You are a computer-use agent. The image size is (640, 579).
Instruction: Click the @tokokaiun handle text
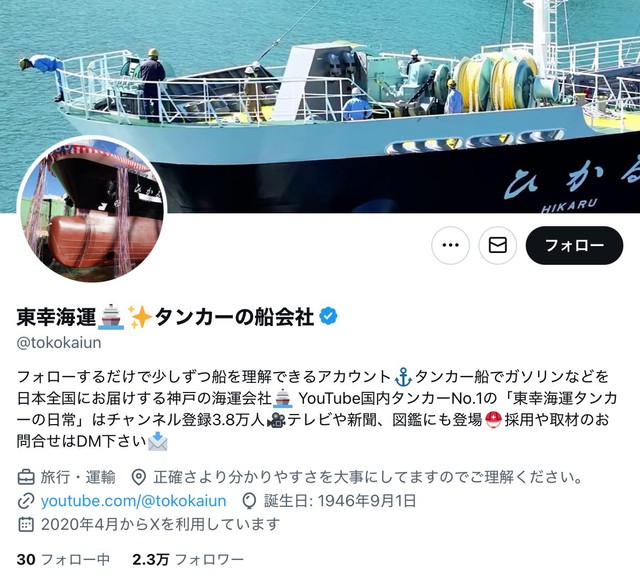59,342
